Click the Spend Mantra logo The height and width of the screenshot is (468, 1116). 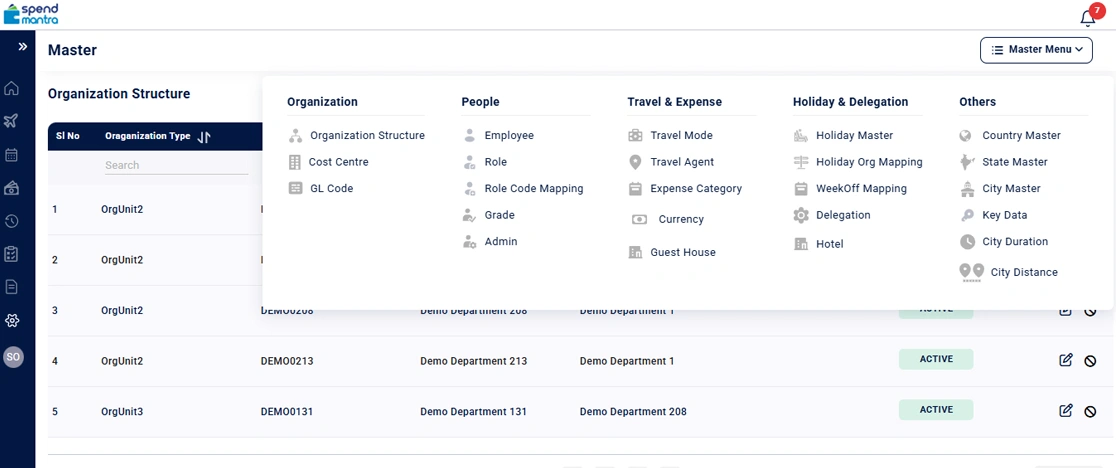point(32,14)
